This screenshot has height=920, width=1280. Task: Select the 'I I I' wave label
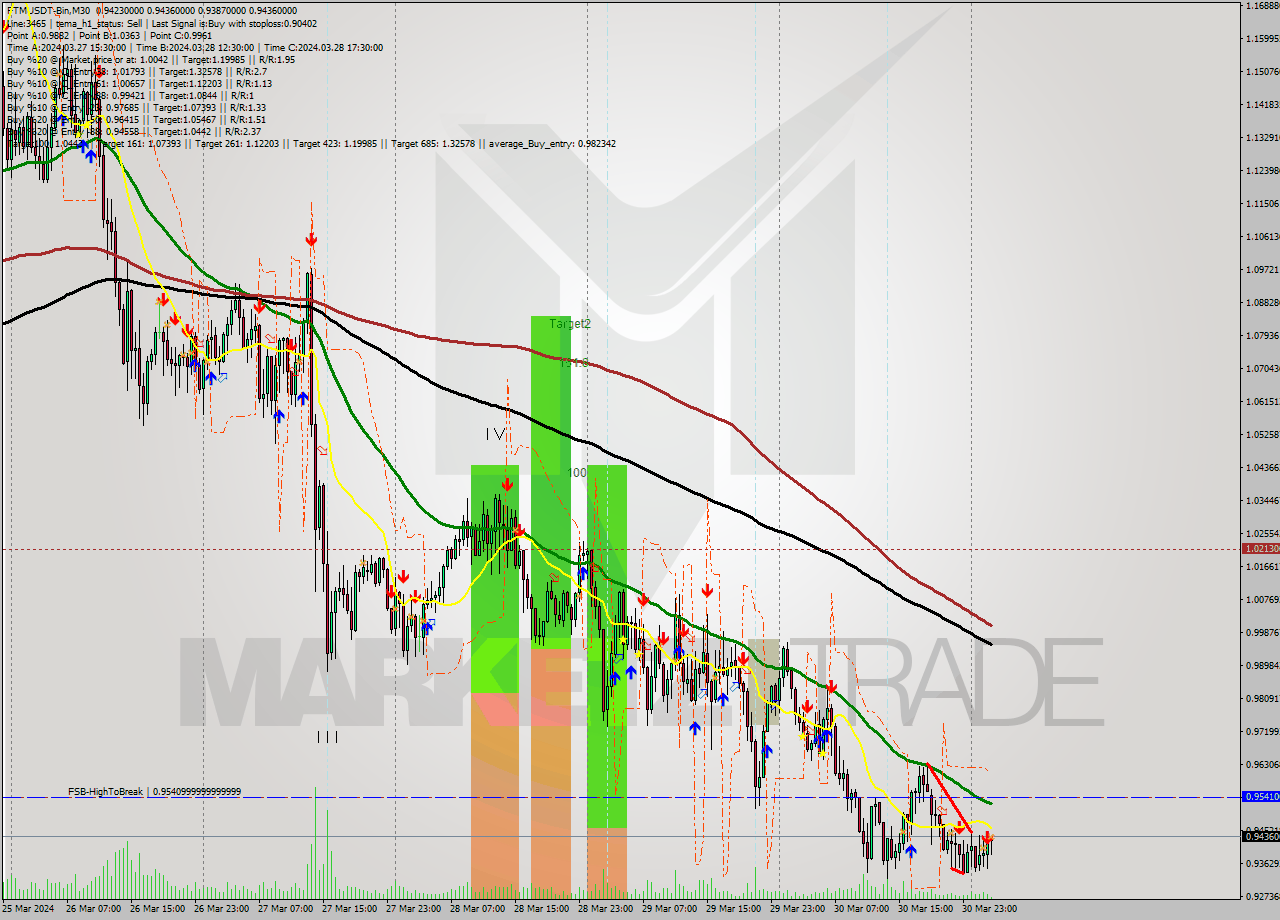coord(327,737)
